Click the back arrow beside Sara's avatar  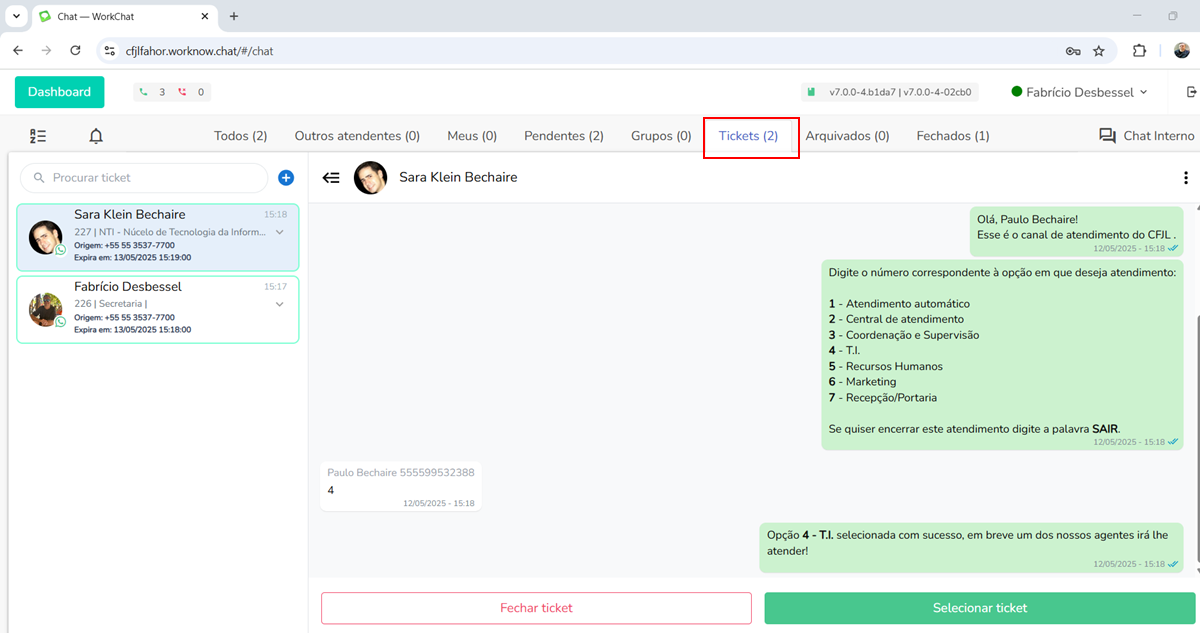pos(331,177)
